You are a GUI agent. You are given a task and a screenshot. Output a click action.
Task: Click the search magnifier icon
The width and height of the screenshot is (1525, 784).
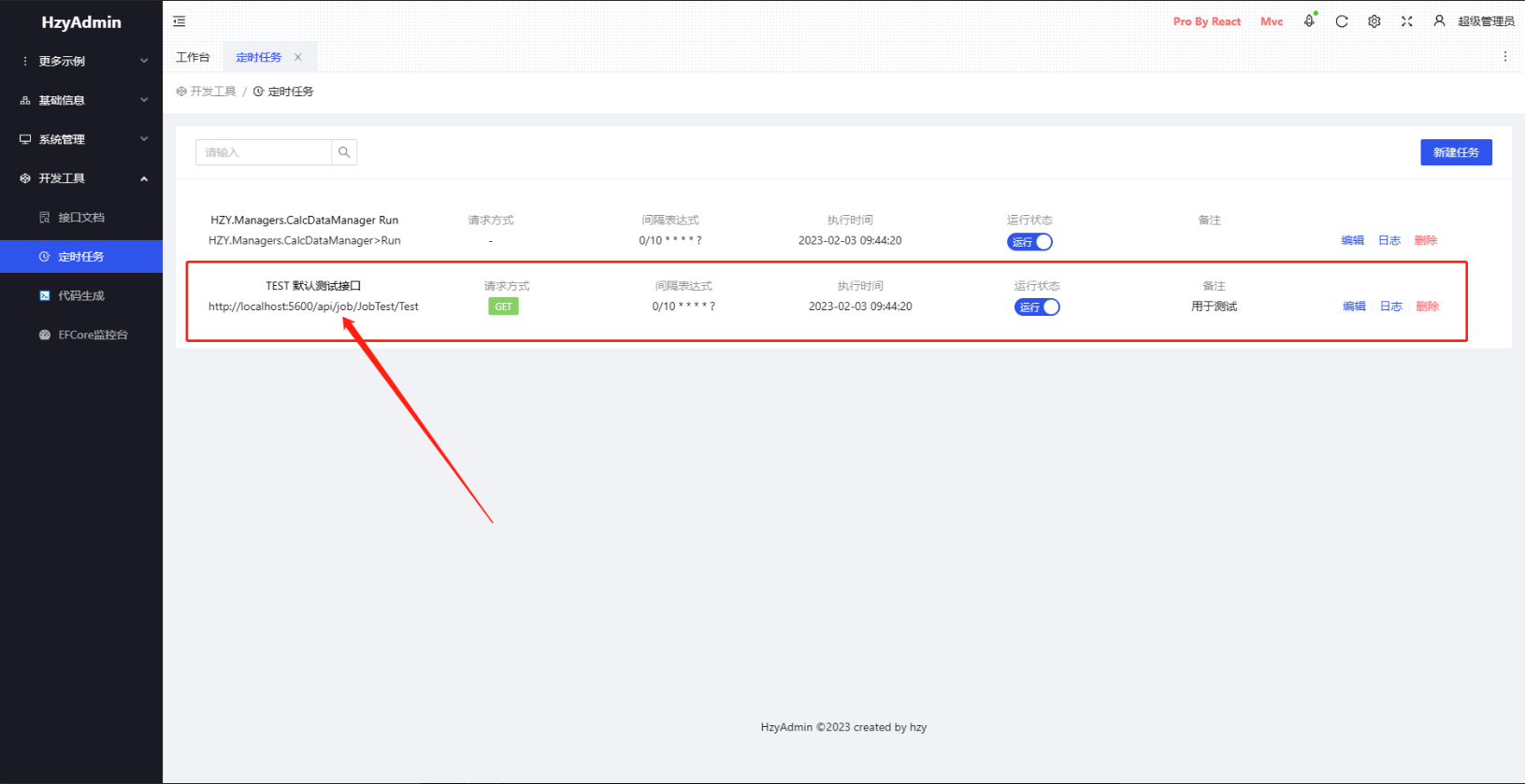point(344,152)
